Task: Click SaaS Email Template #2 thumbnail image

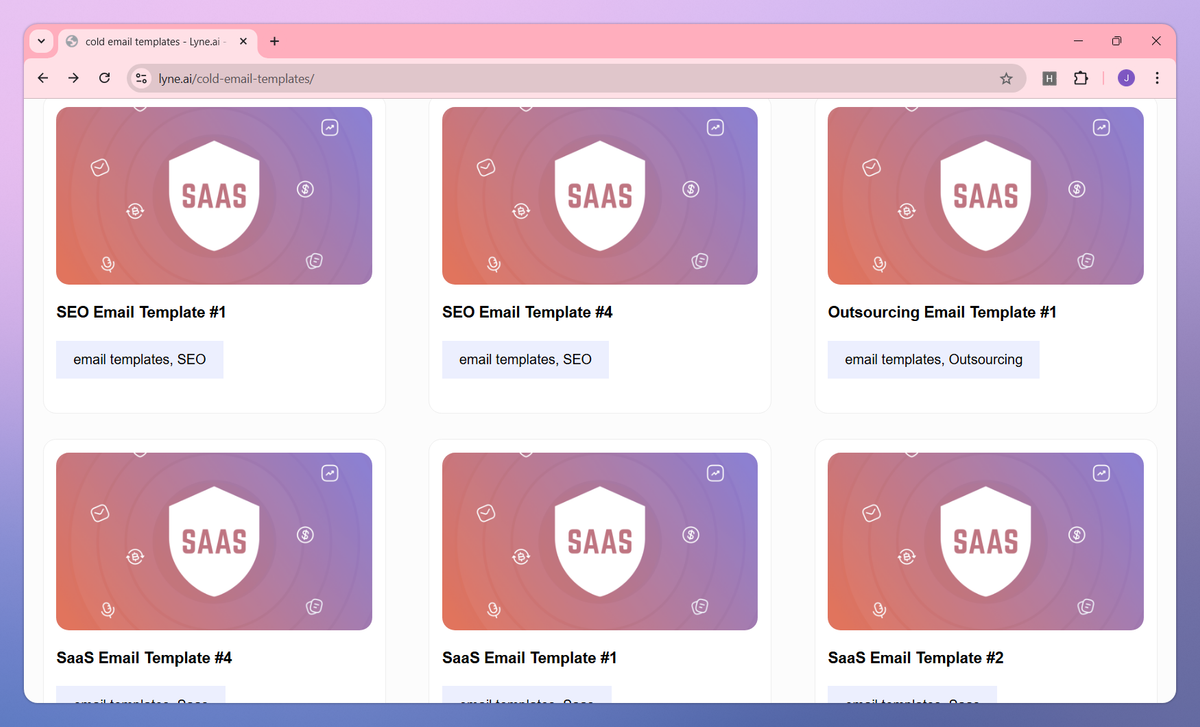Action: pos(986,541)
